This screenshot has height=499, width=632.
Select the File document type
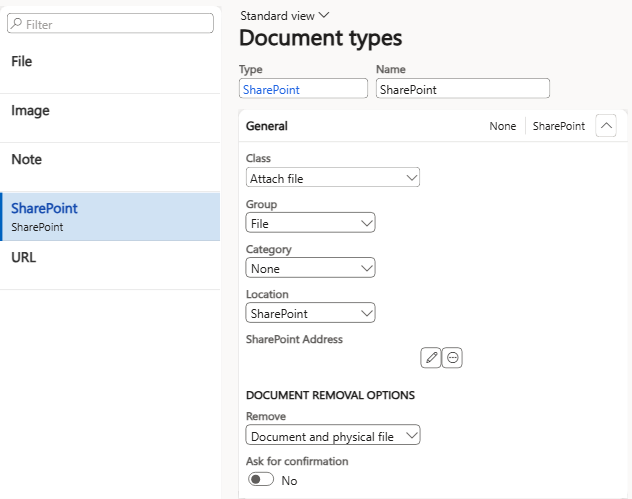pos(110,69)
